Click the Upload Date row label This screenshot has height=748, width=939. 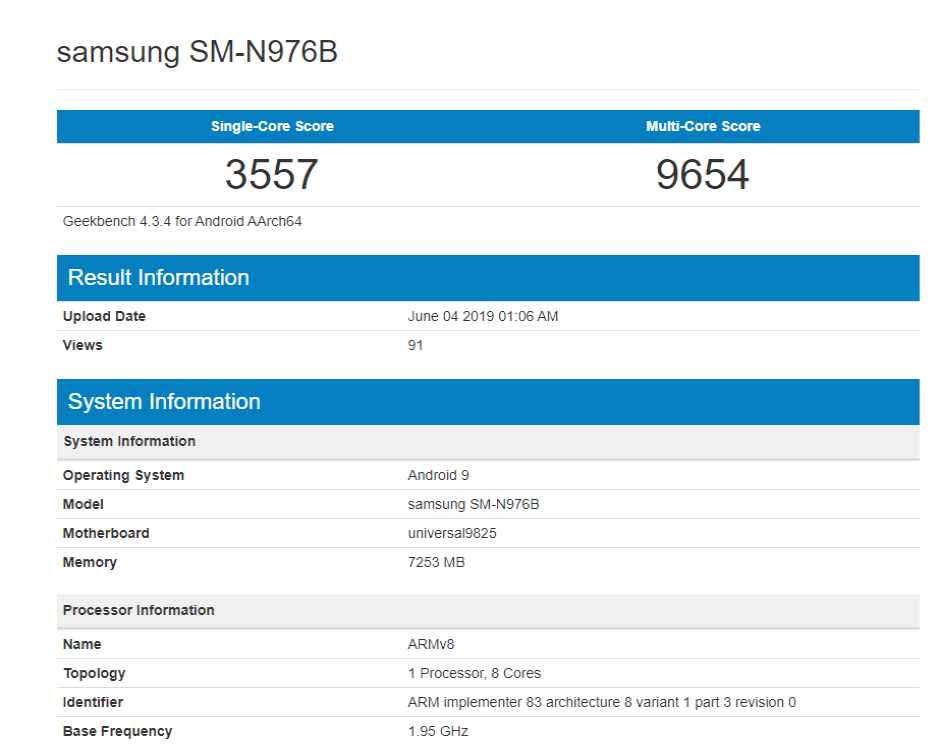click(104, 316)
